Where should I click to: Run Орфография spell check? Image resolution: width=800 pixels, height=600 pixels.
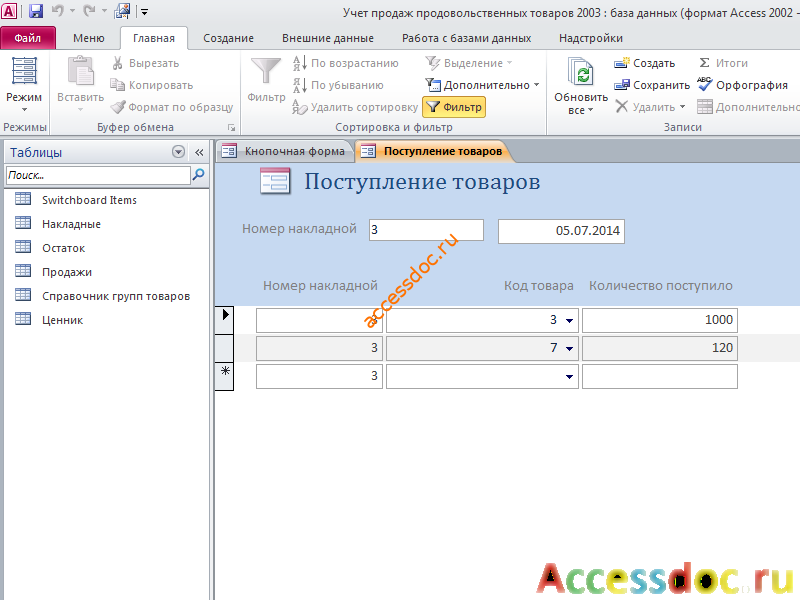pos(742,85)
